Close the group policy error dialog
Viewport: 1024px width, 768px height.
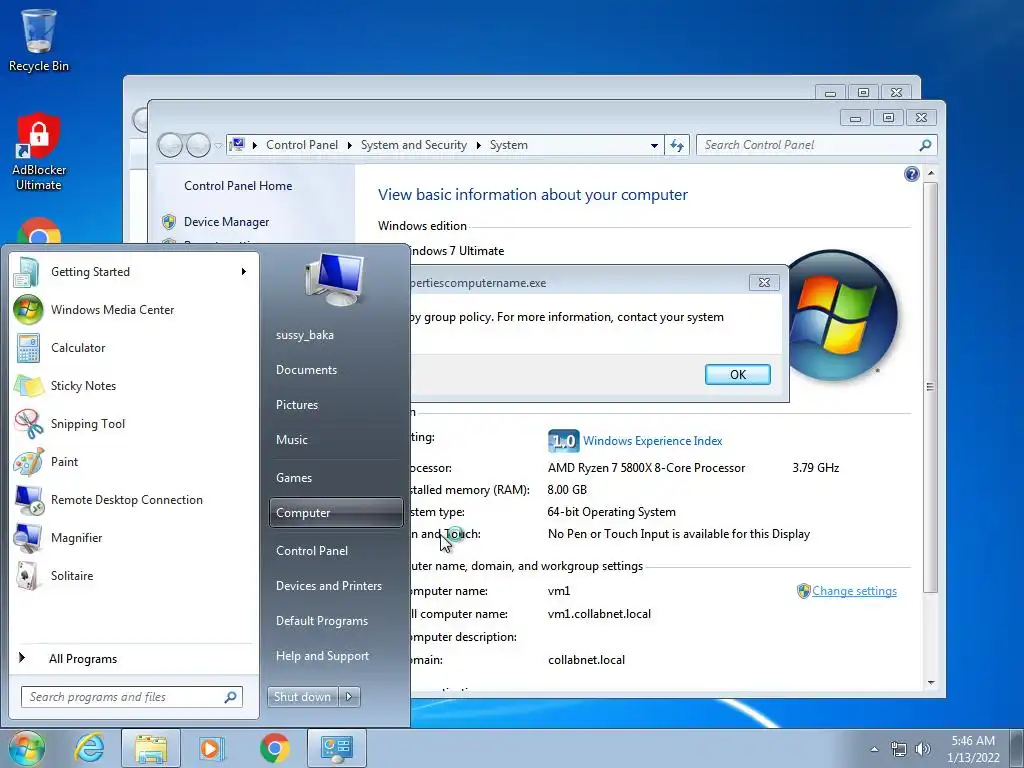(764, 282)
